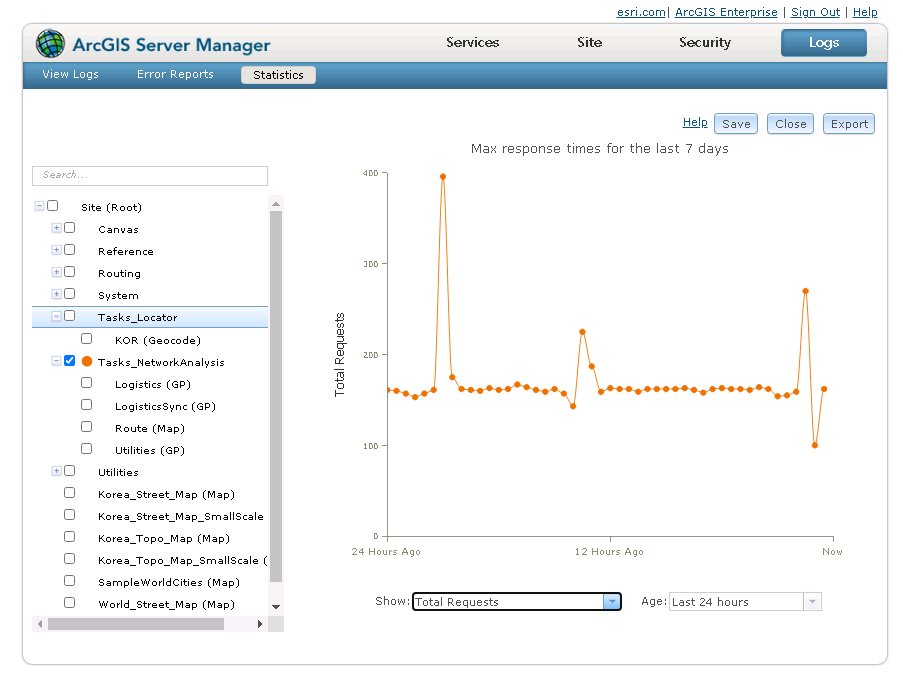Check the Reference folder checkbox
This screenshot has width=903, height=677.
click(x=70, y=249)
